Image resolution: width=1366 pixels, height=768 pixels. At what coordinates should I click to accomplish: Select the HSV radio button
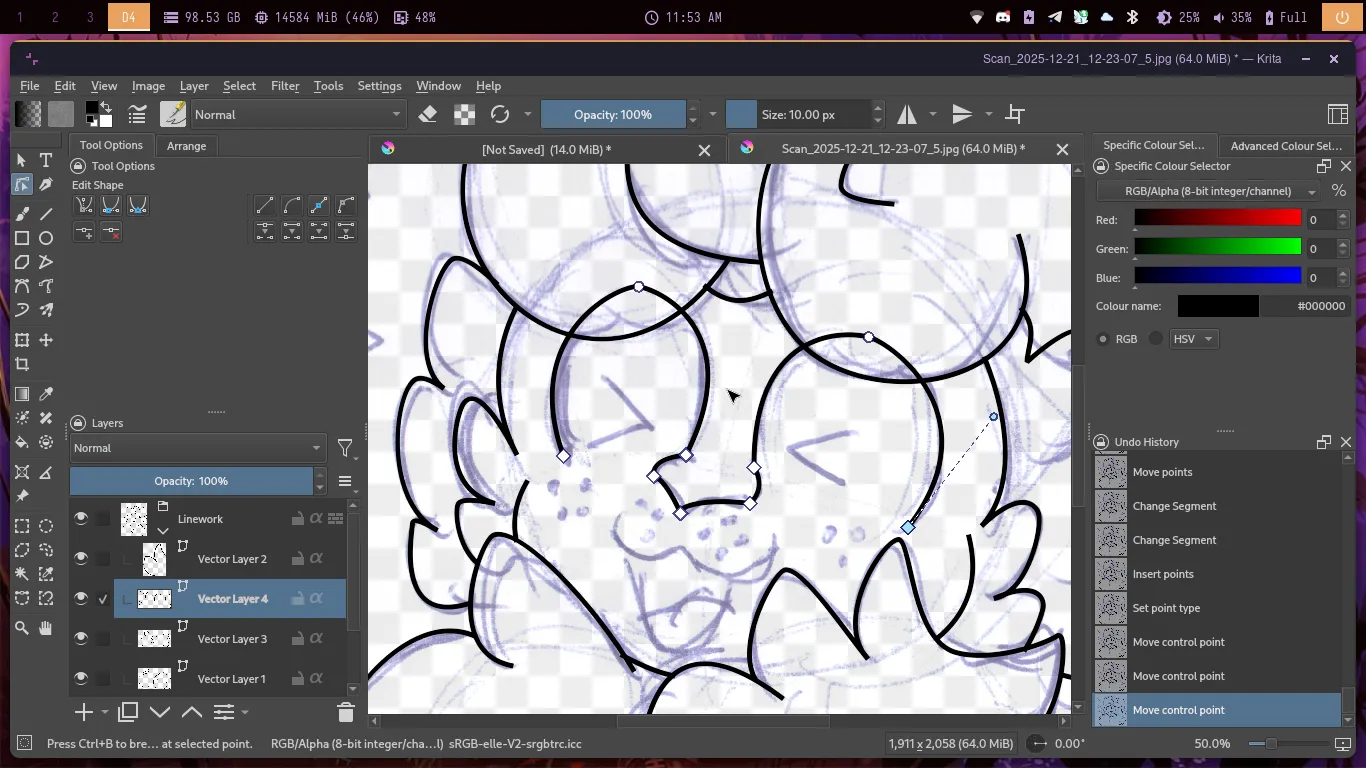[x=1156, y=339]
